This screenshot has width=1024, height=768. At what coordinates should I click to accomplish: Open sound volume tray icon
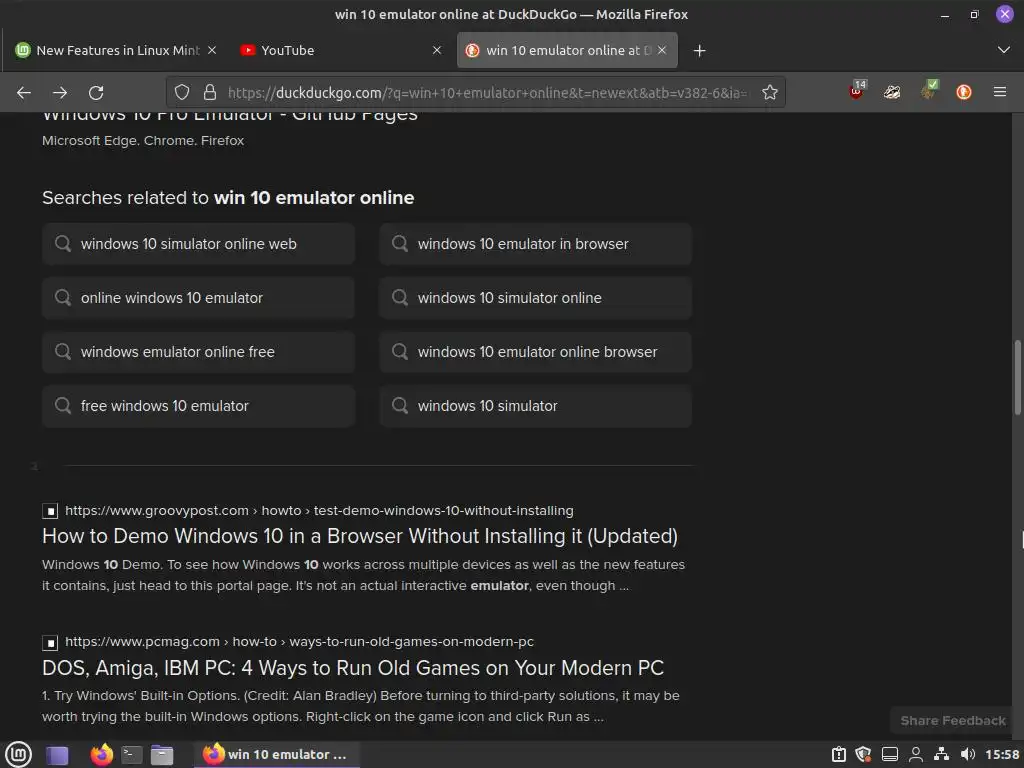click(968, 754)
